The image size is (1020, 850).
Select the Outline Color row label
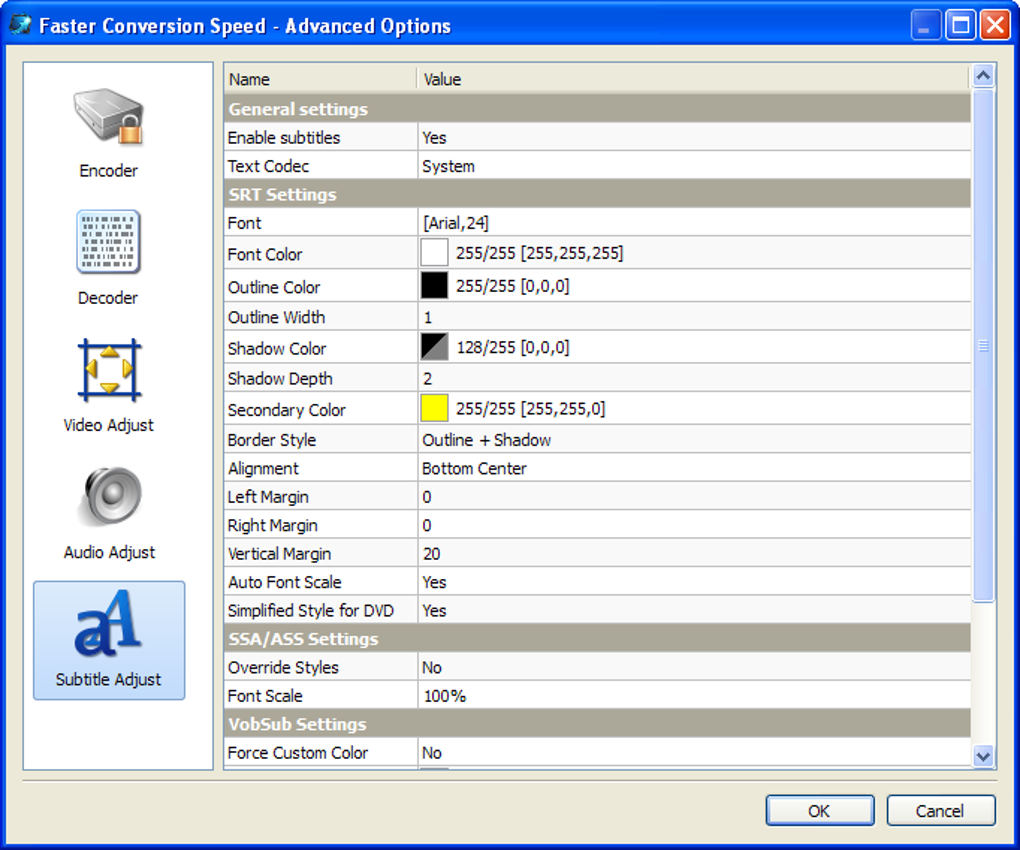tap(274, 287)
